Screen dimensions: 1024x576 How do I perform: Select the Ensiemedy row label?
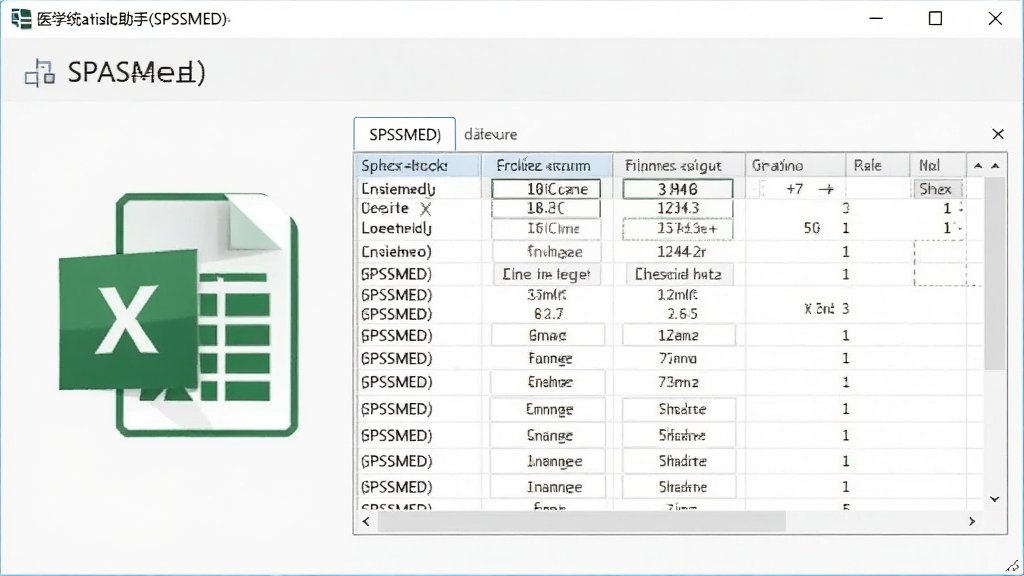(x=398, y=189)
